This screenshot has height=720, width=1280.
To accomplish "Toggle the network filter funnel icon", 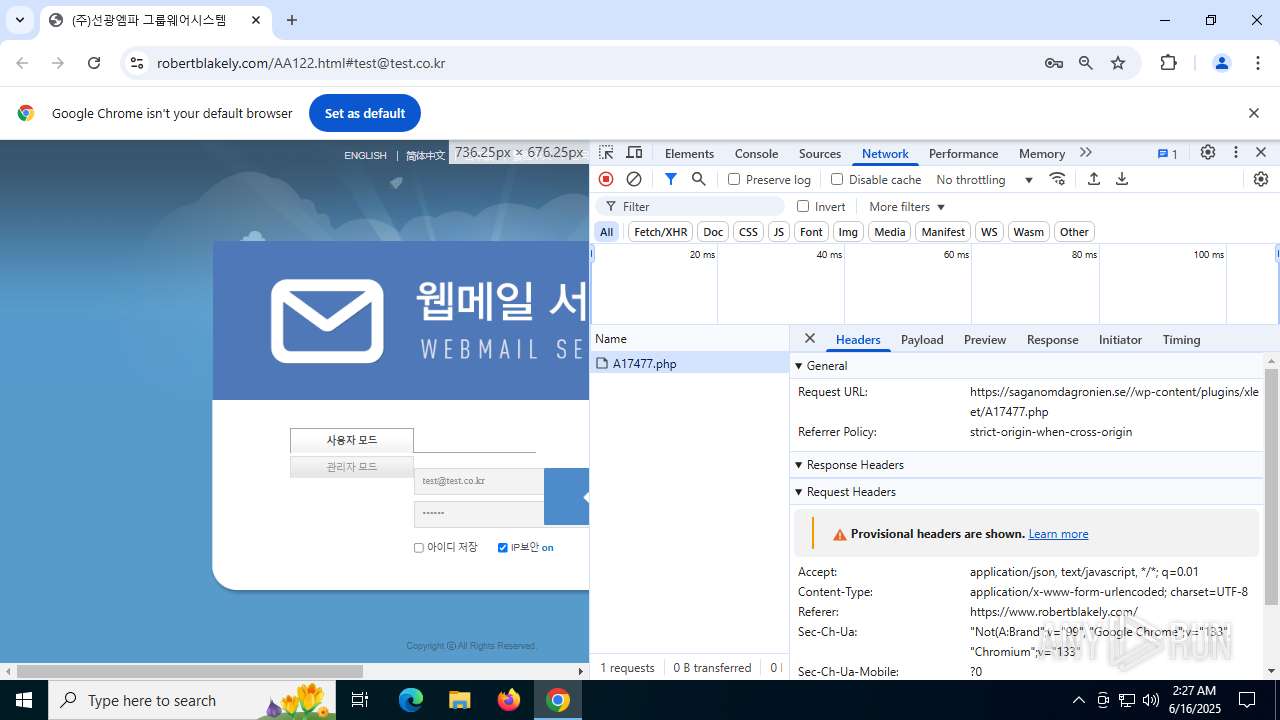I will 671,179.
